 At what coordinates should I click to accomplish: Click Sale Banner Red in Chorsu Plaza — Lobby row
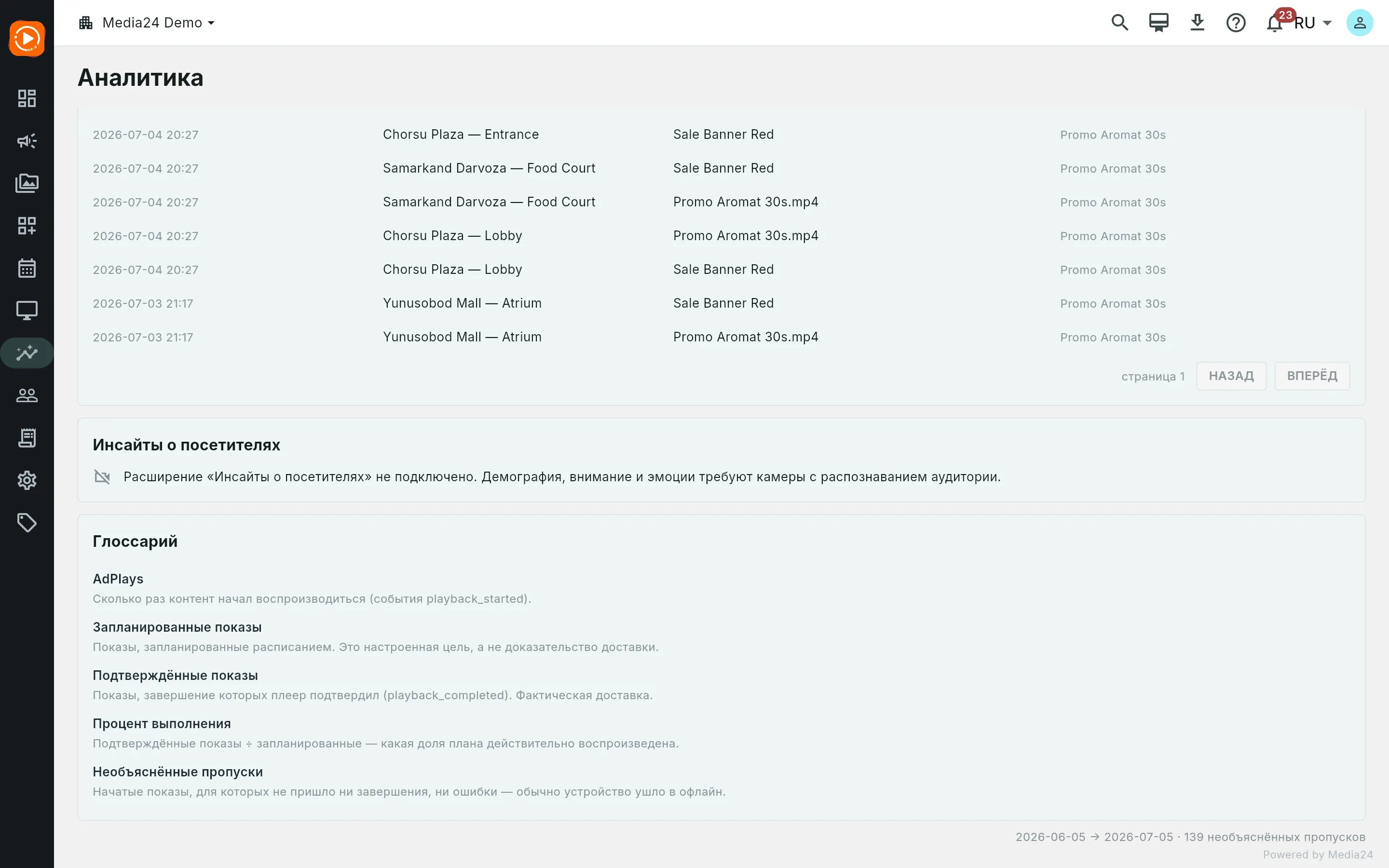point(723,270)
